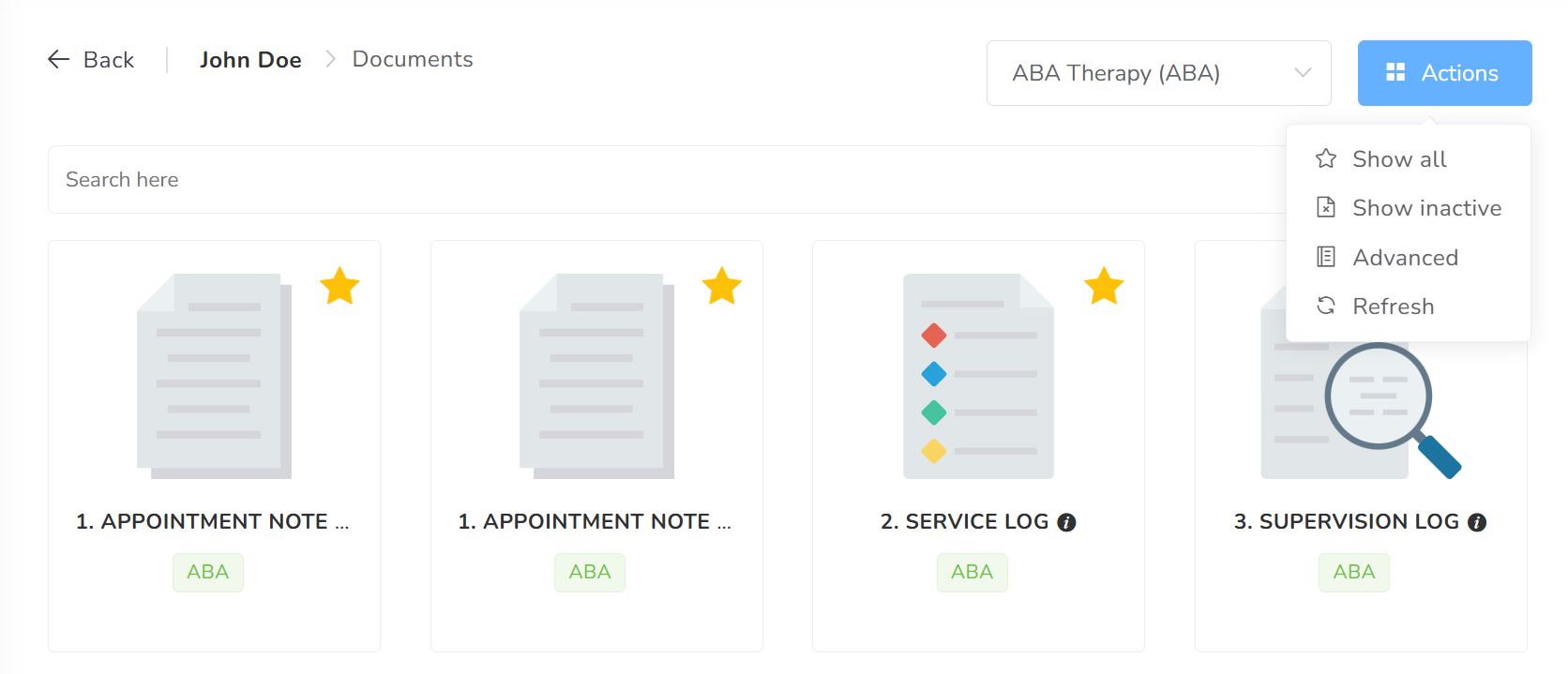Viewport: 1568px width, 674px height.
Task: Click the Search here input field
Action: pos(656,179)
